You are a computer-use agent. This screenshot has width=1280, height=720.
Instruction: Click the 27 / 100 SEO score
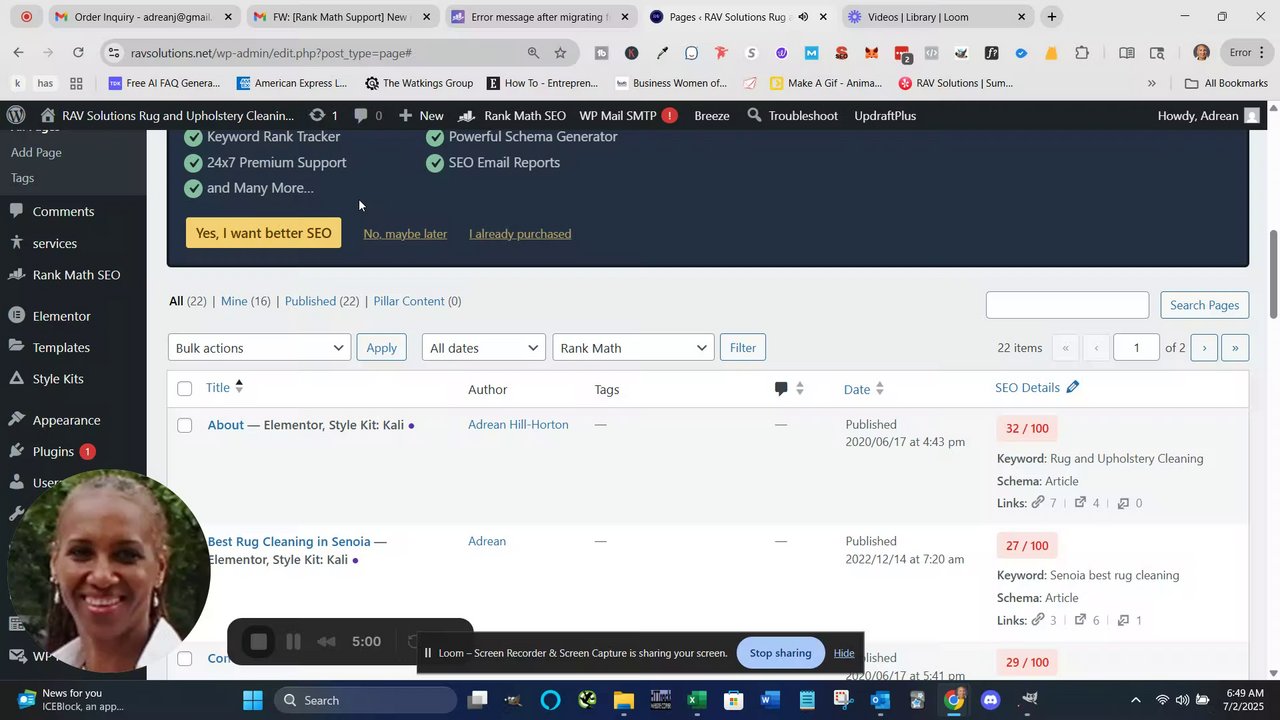pos(1027,546)
